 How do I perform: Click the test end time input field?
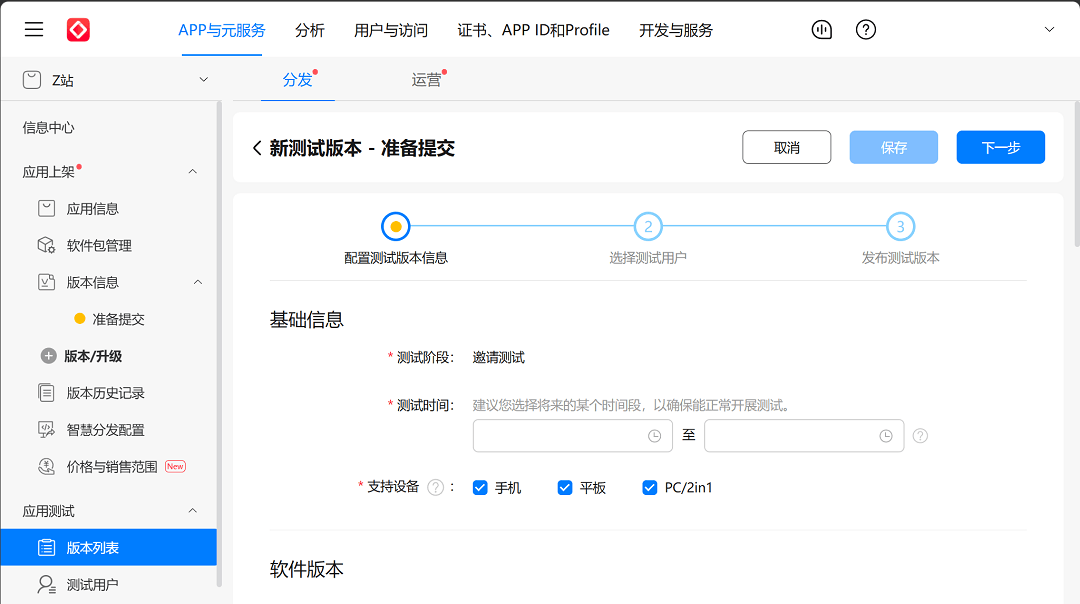[x=804, y=436]
